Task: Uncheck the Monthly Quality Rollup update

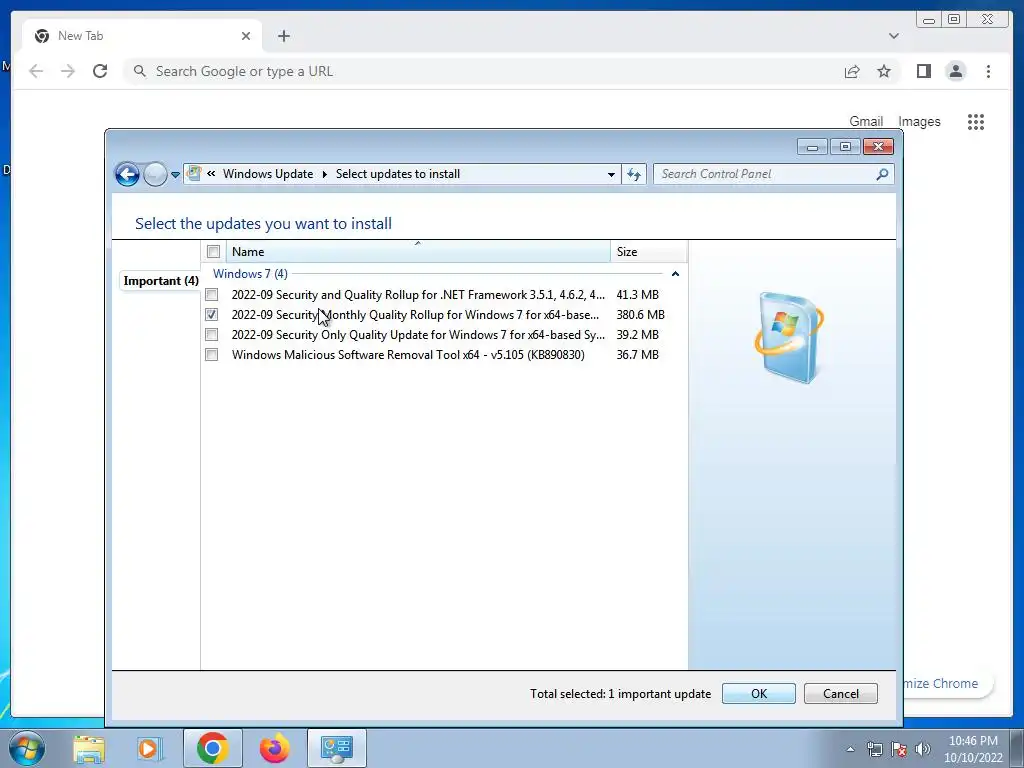Action: tap(212, 315)
